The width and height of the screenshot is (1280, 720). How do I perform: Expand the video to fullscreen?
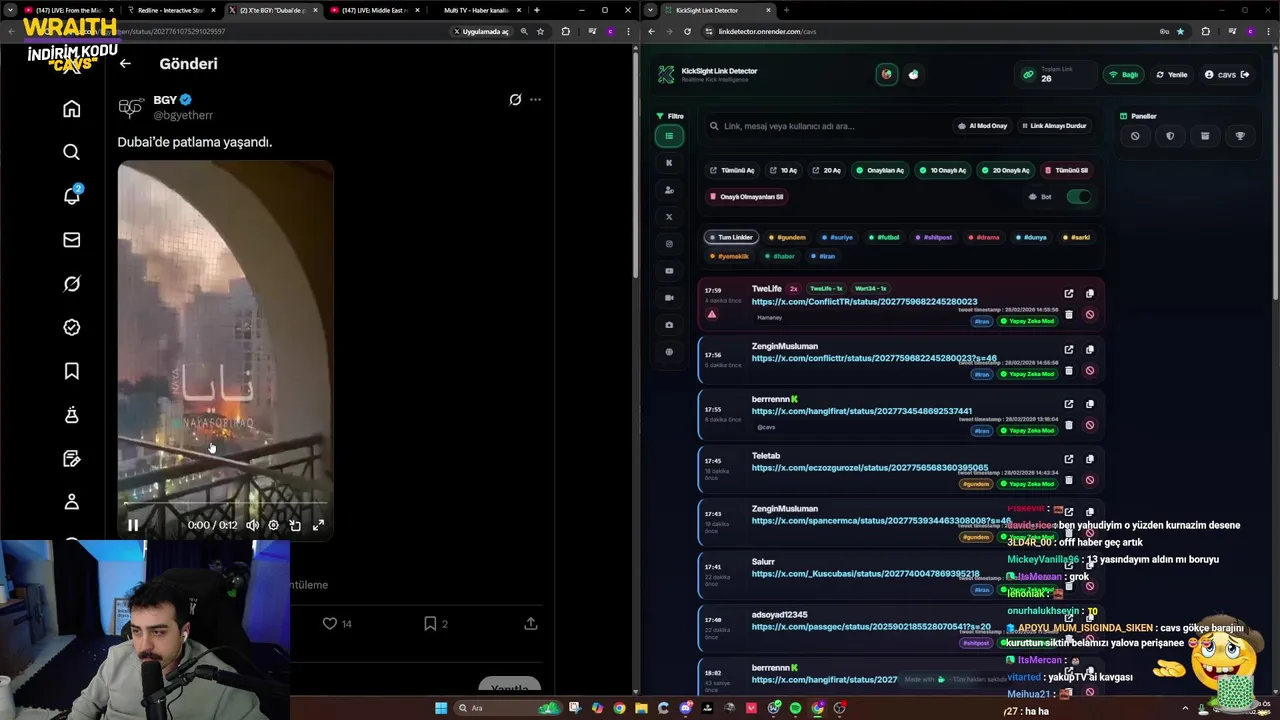click(318, 525)
